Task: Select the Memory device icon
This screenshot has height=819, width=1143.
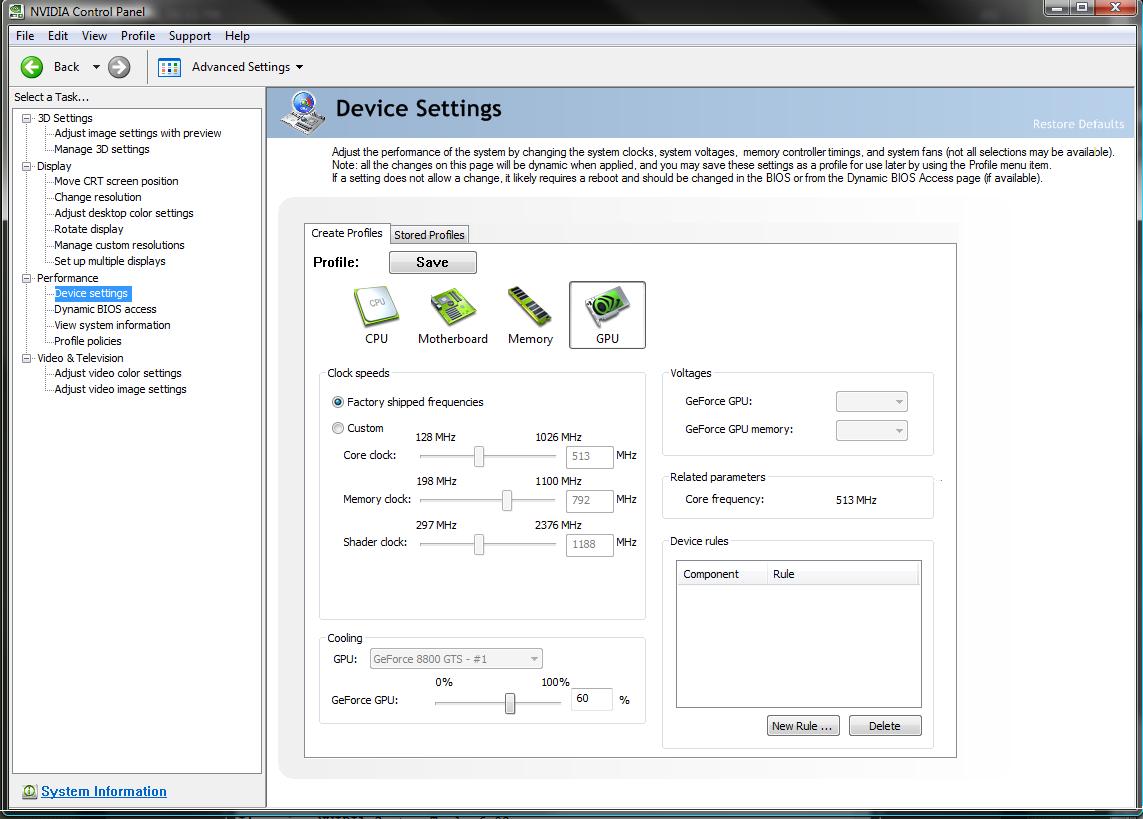Action: [x=531, y=316]
